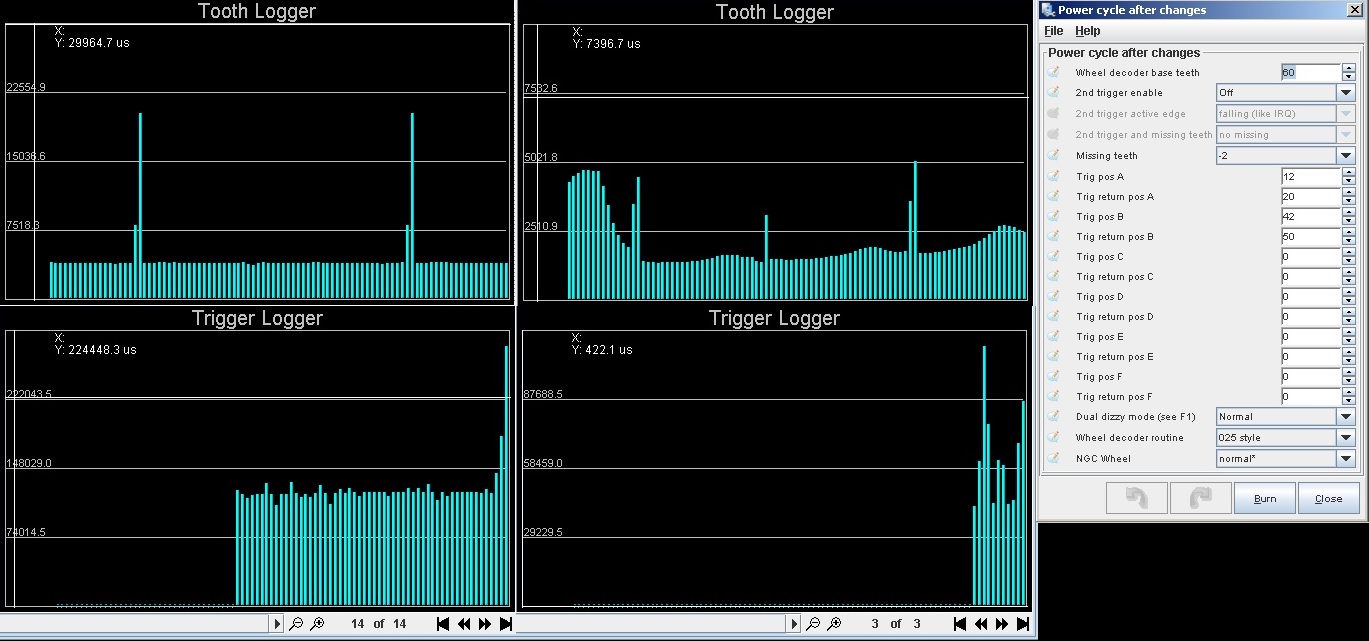Viewport: 1369px width, 641px height.
Task: Open the Help menu
Action: click(1087, 31)
